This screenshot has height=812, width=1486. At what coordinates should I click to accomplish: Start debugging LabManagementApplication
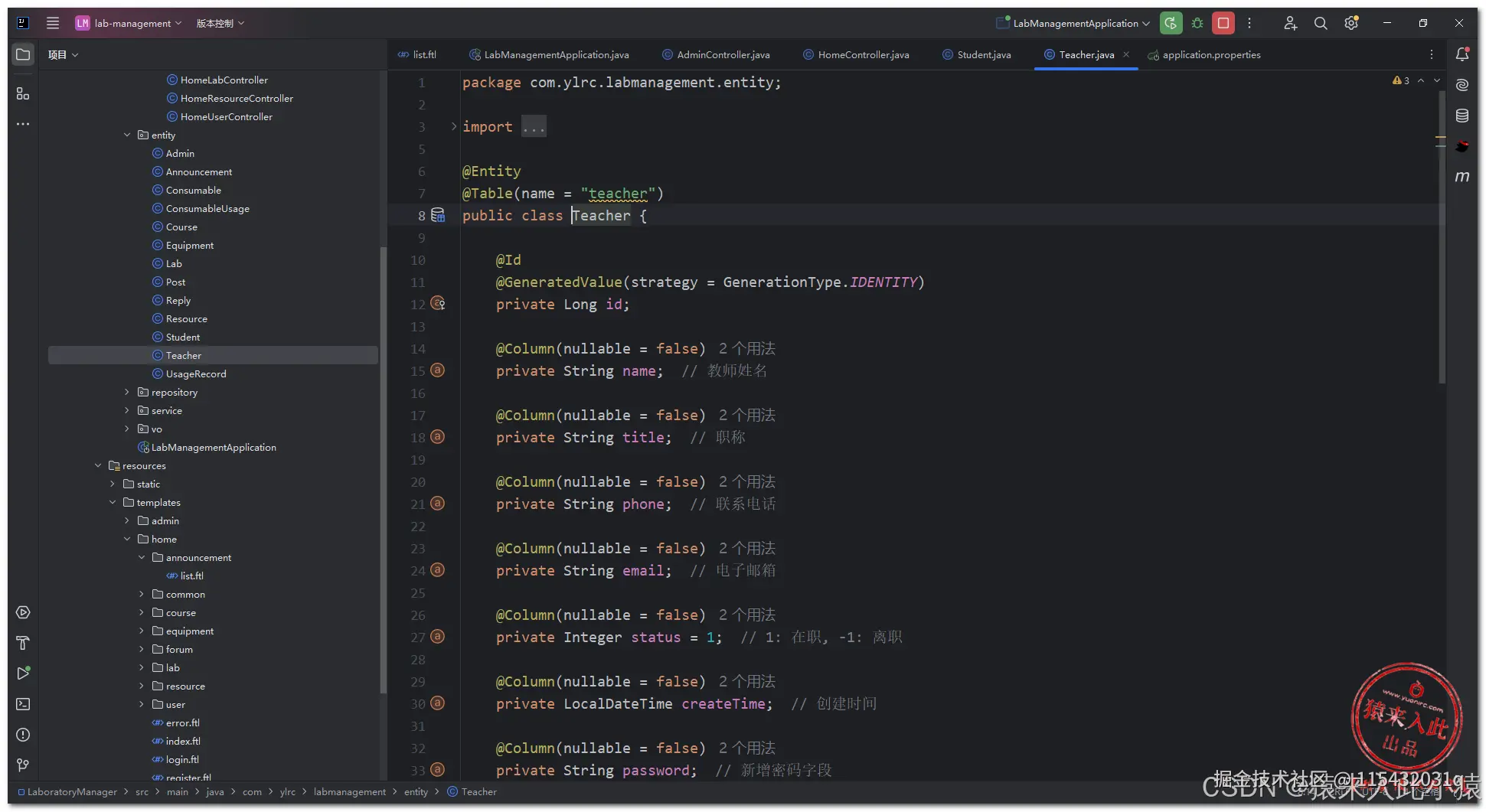coord(1197,23)
